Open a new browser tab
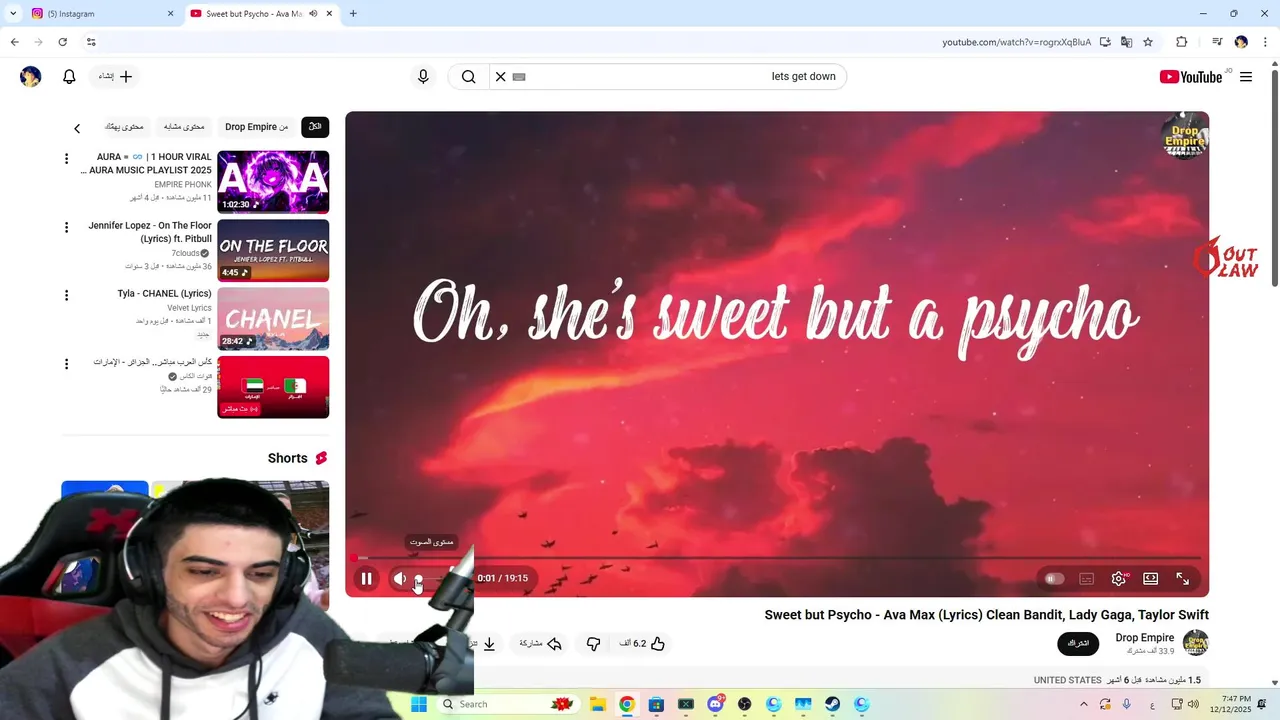 click(353, 14)
